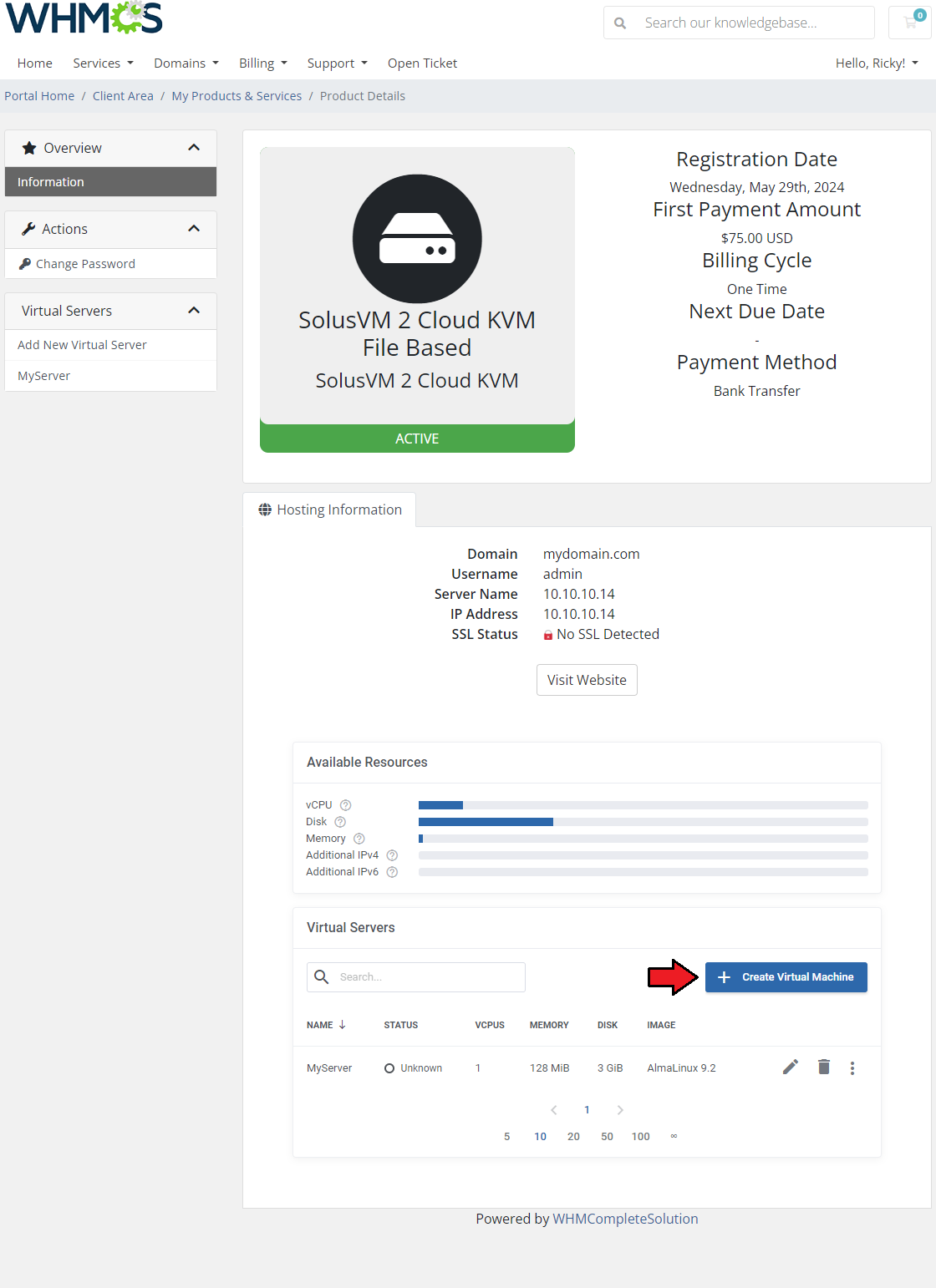Open the three-dot menu for MyServer
This screenshot has height=1288, width=936.
tap(852, 1067)
